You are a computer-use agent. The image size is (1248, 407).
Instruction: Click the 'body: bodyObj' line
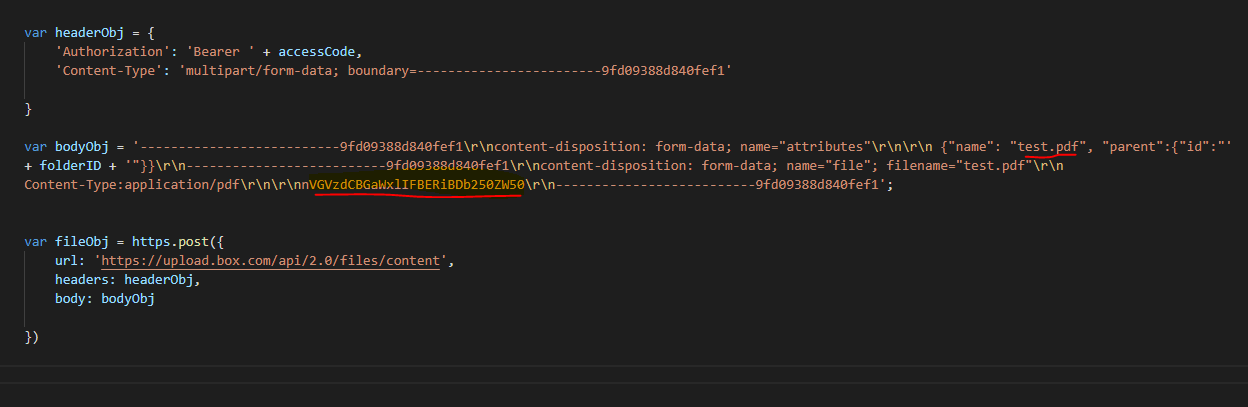(105, 299)
